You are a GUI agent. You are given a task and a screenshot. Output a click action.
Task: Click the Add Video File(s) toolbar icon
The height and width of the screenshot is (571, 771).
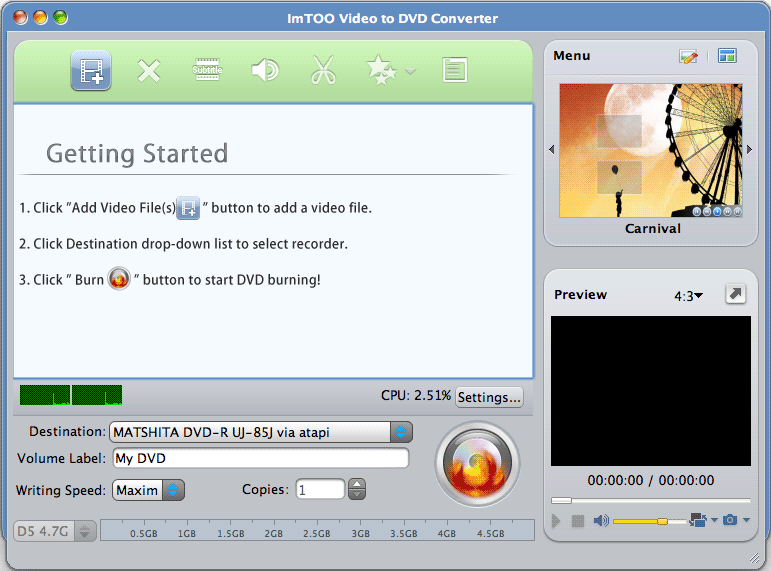pyautogui.click(x=91, y=70)
